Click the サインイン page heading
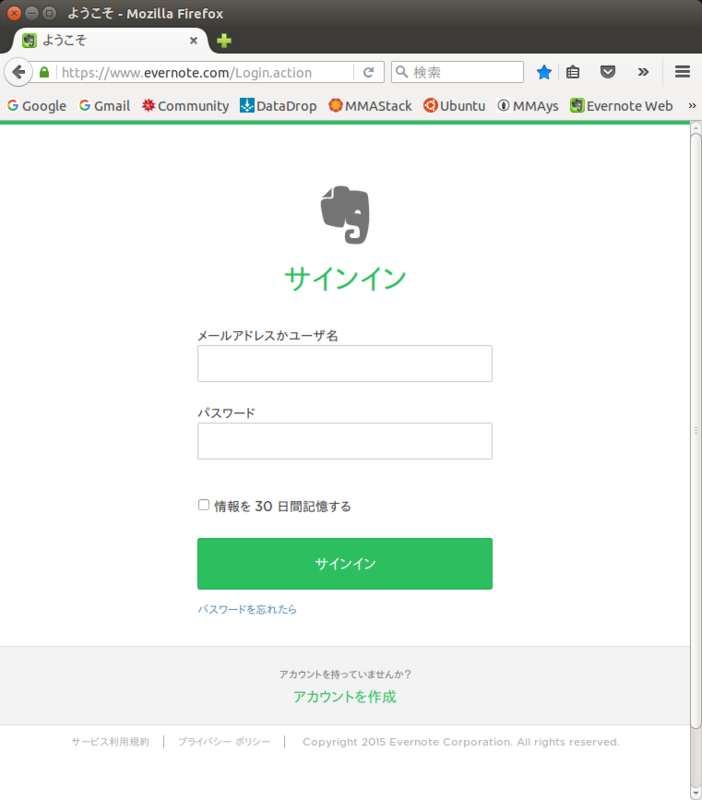 pos(345,279)
